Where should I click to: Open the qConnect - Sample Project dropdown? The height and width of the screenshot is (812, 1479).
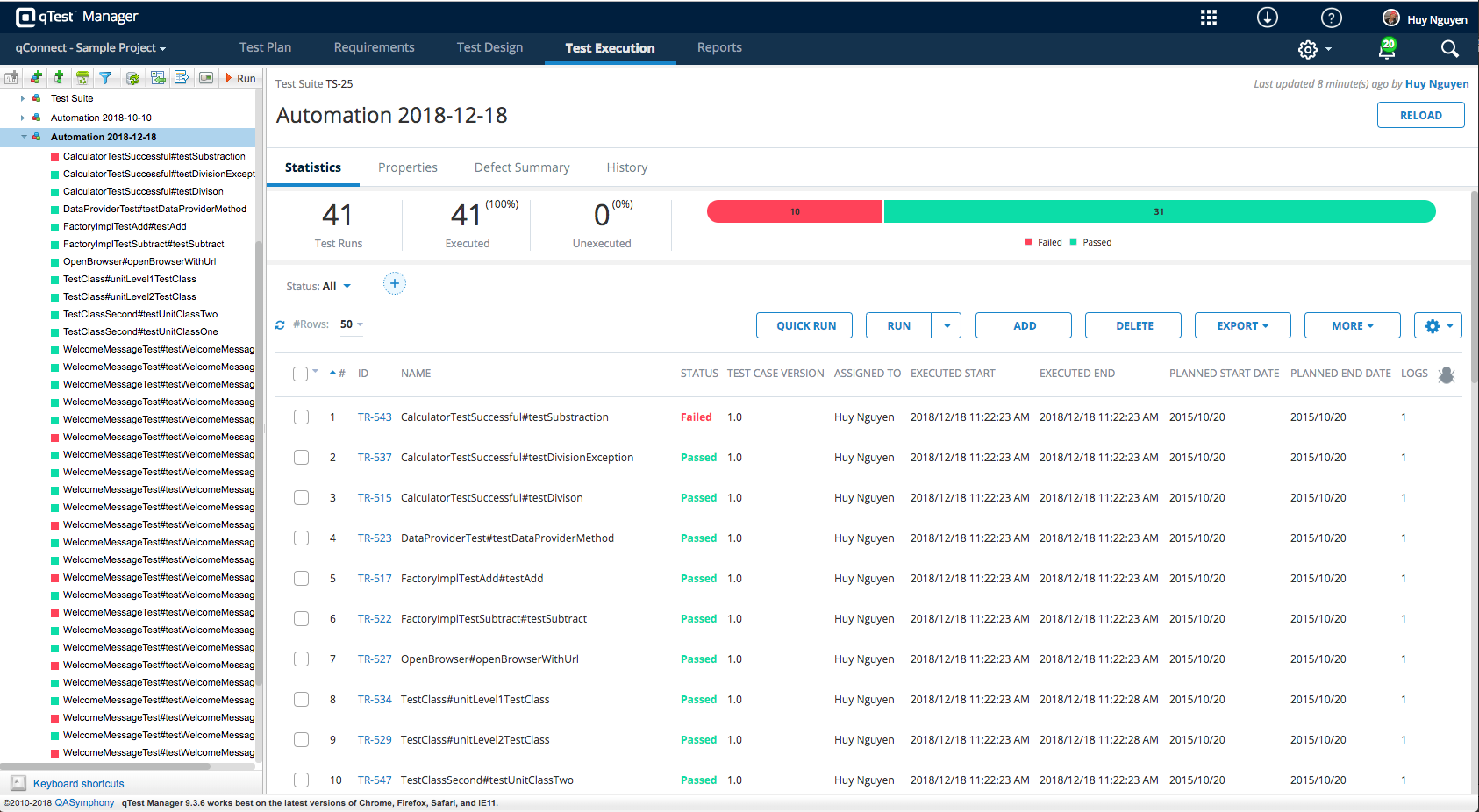(x=90, y=48)
